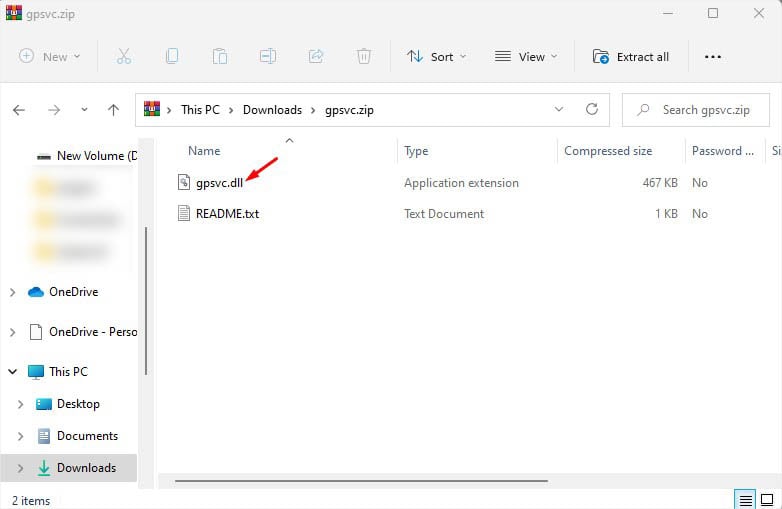Click the README.txt file icon
The height and width of the screenshot is (509, 782).
[x=184, y=213]
